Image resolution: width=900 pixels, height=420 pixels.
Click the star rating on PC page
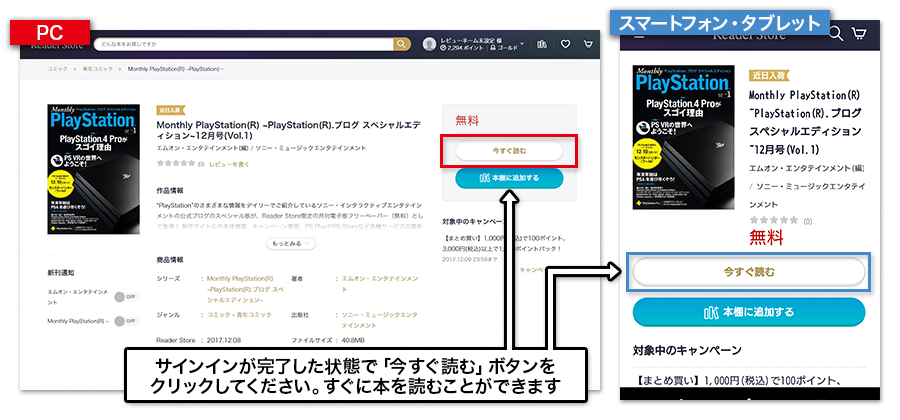pos(176,164)
